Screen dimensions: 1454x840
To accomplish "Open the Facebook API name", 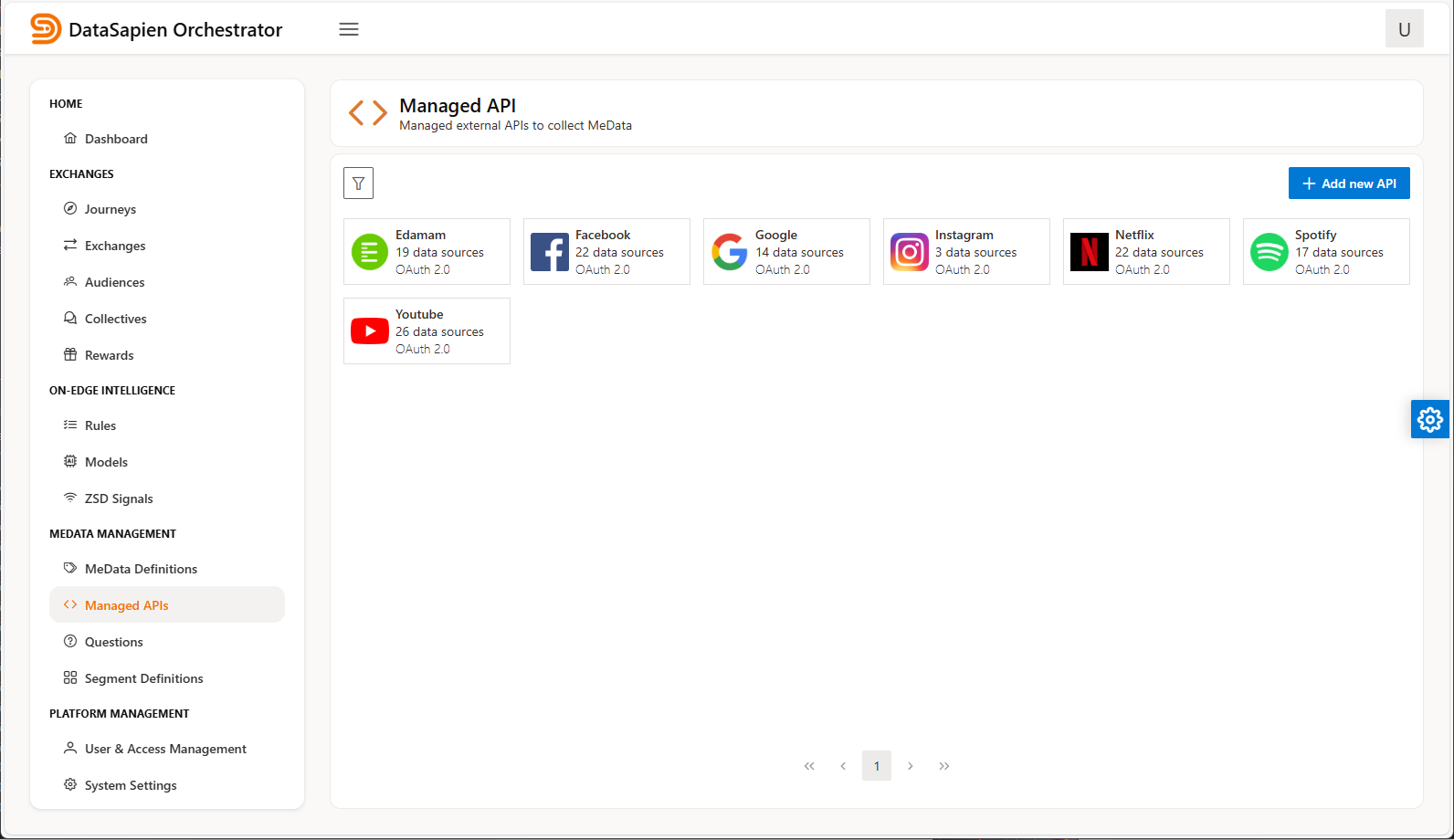I will click(603, 235).
